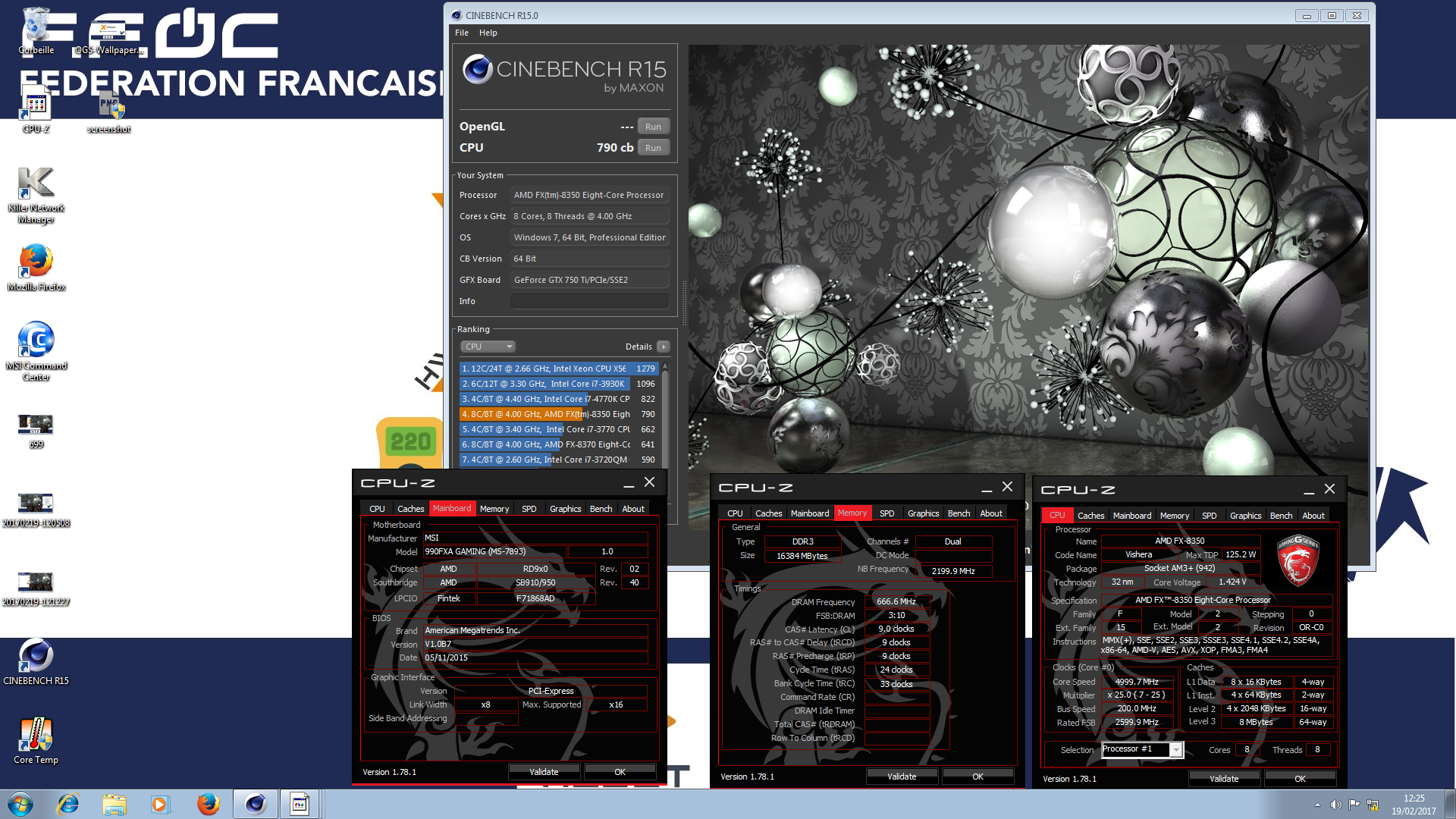Open the 20170219-120508 image file

pos(36,510)
